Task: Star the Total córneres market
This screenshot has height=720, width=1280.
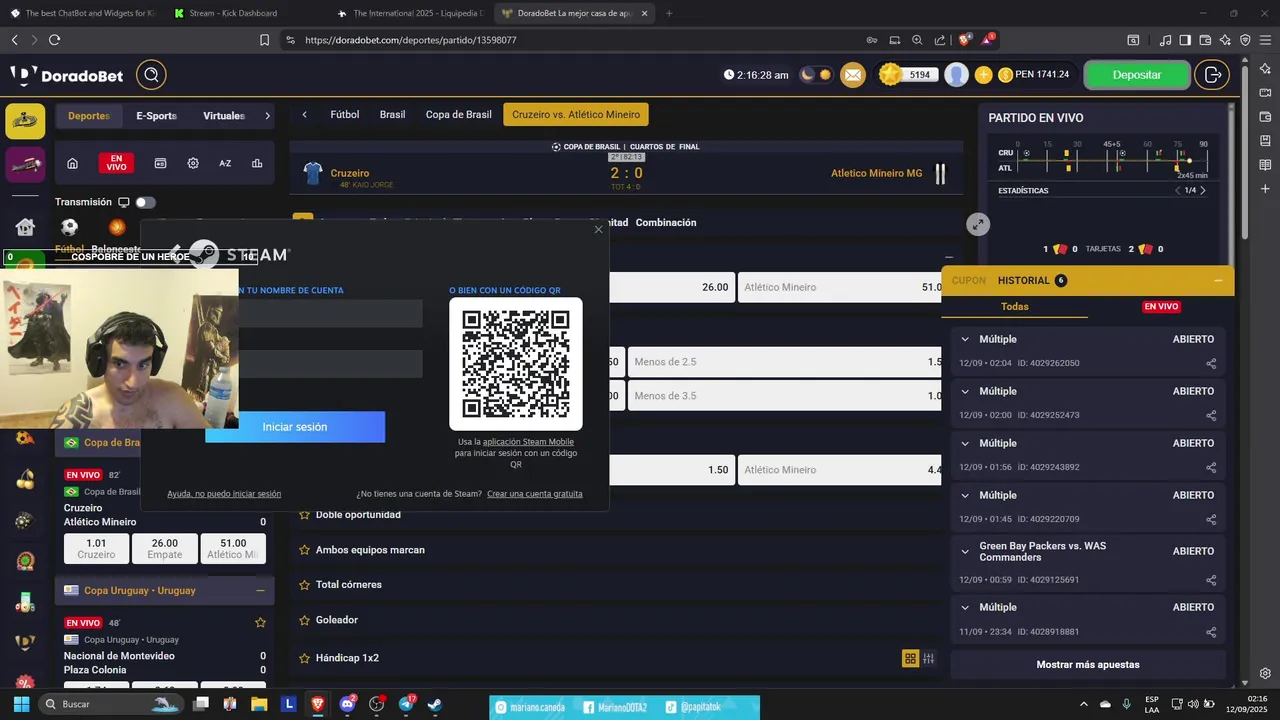Action: pos(305,584)
